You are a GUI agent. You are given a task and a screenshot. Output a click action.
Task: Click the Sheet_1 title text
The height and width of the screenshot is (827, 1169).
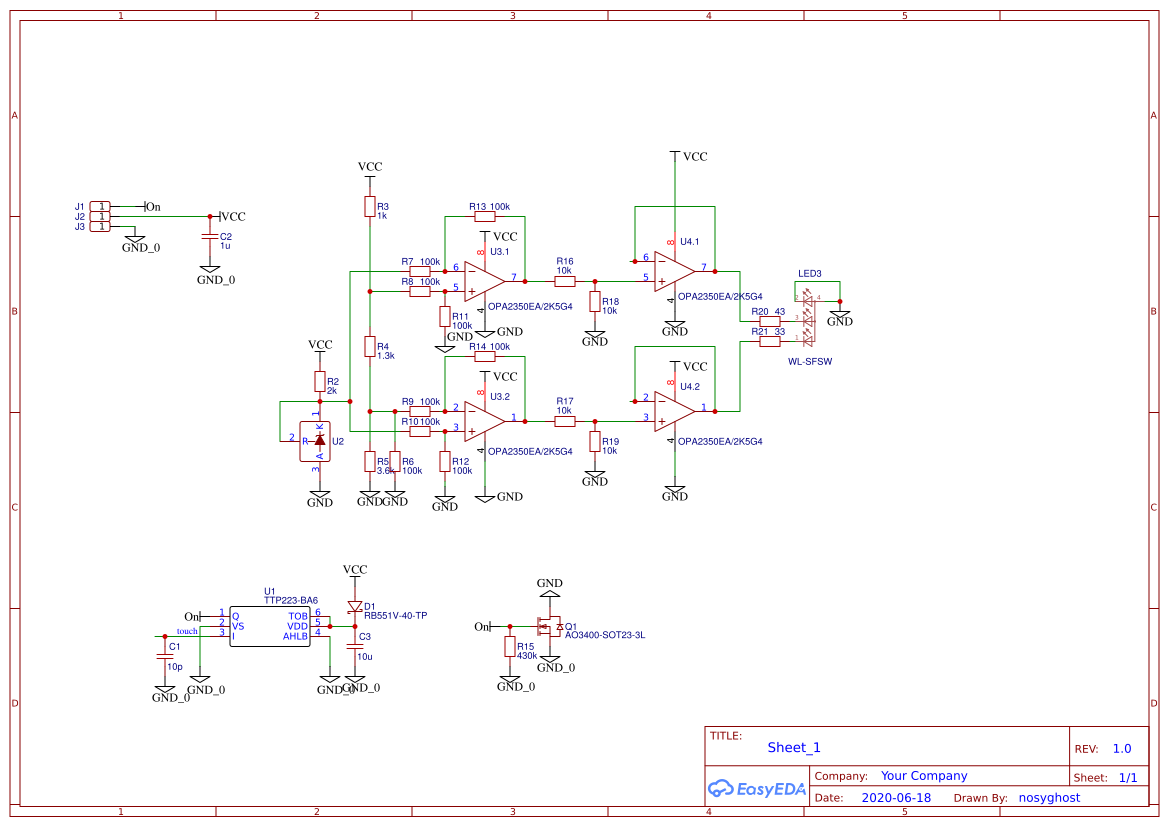click(x=794, y=747)
